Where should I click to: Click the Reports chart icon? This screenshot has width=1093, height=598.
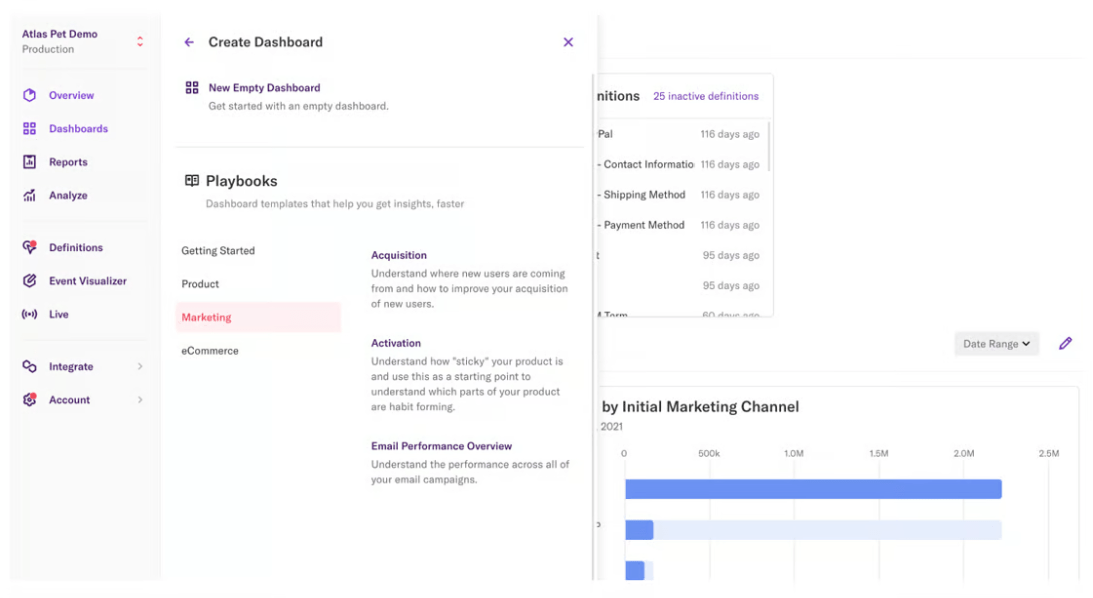(29, 162)
